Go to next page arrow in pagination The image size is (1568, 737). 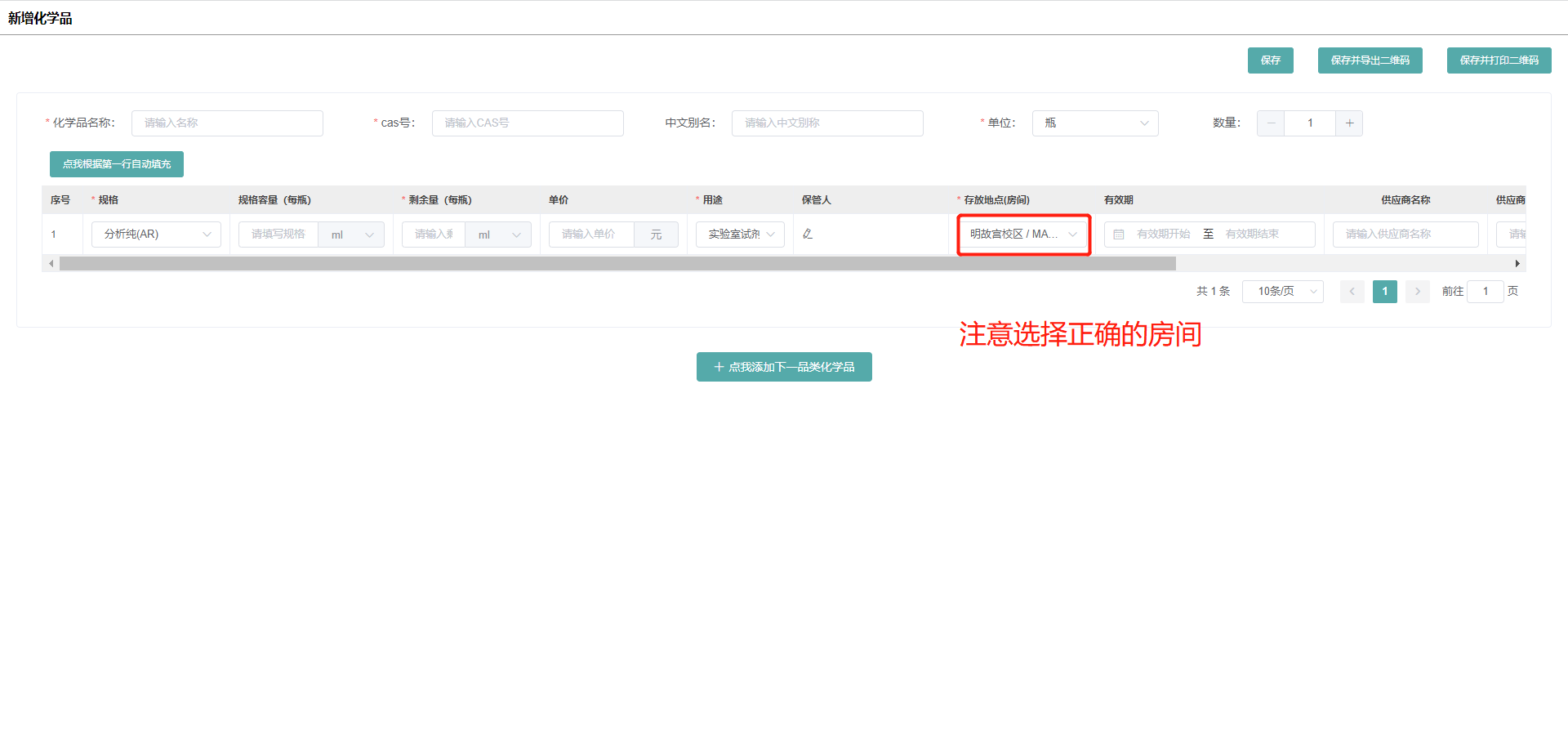coord(1418,292)
